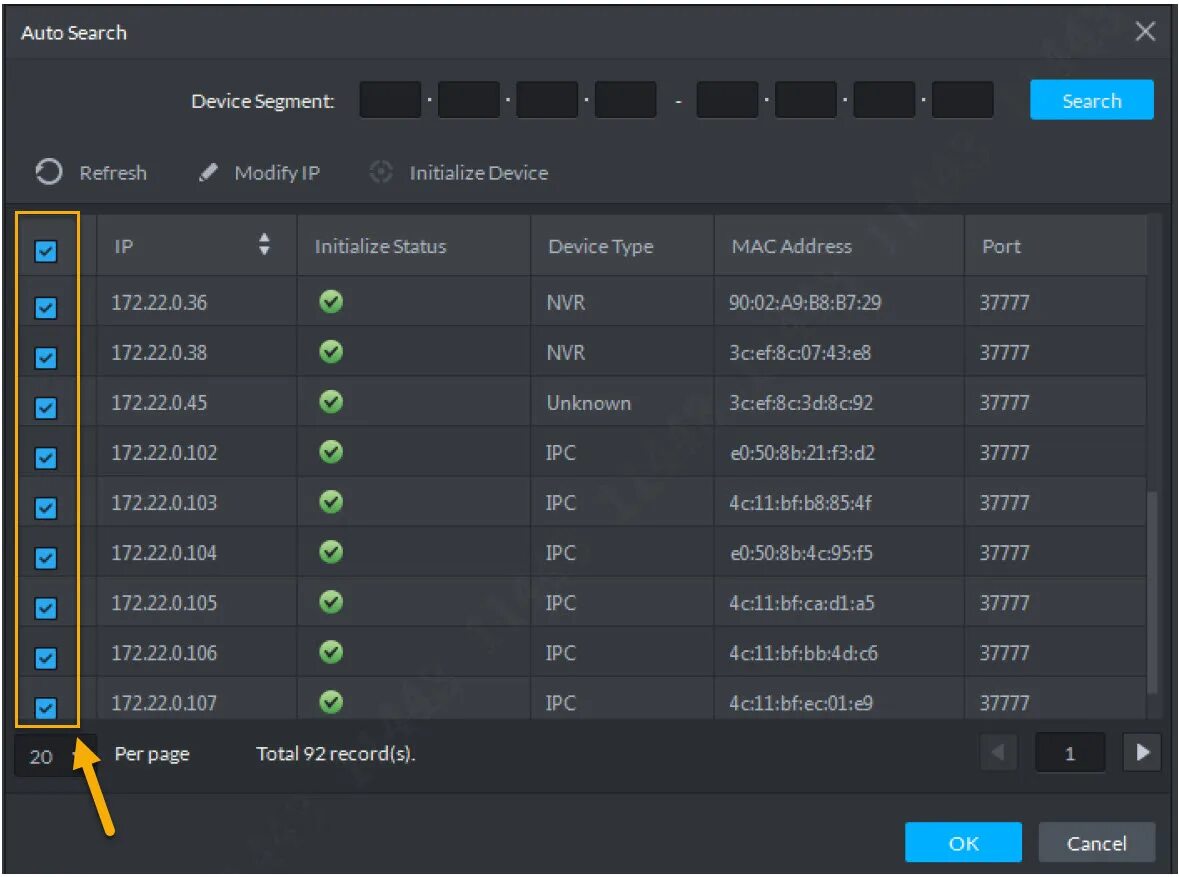Click the device list vertical scrollbar
The image size is (1179, 877).
coord(1151,592)
